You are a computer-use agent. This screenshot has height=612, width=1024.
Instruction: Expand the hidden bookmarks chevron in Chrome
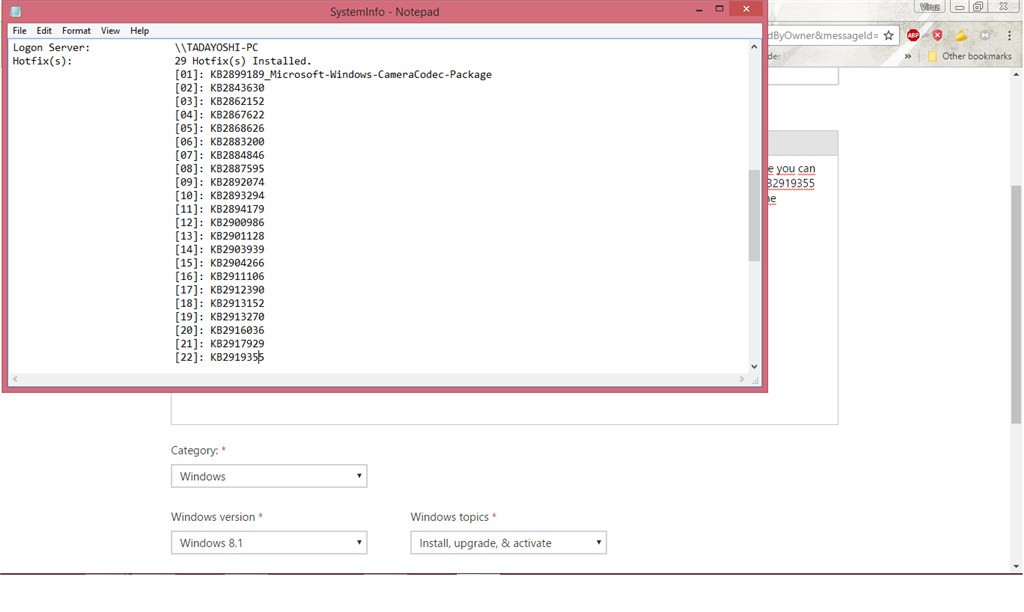pos(908,56)
